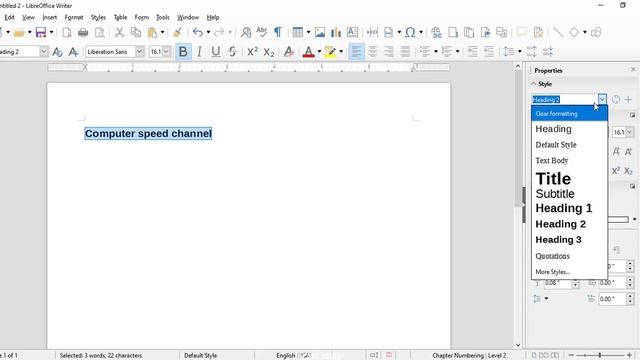
Task: Click the Heading 2 style name field
Action: 564,99
